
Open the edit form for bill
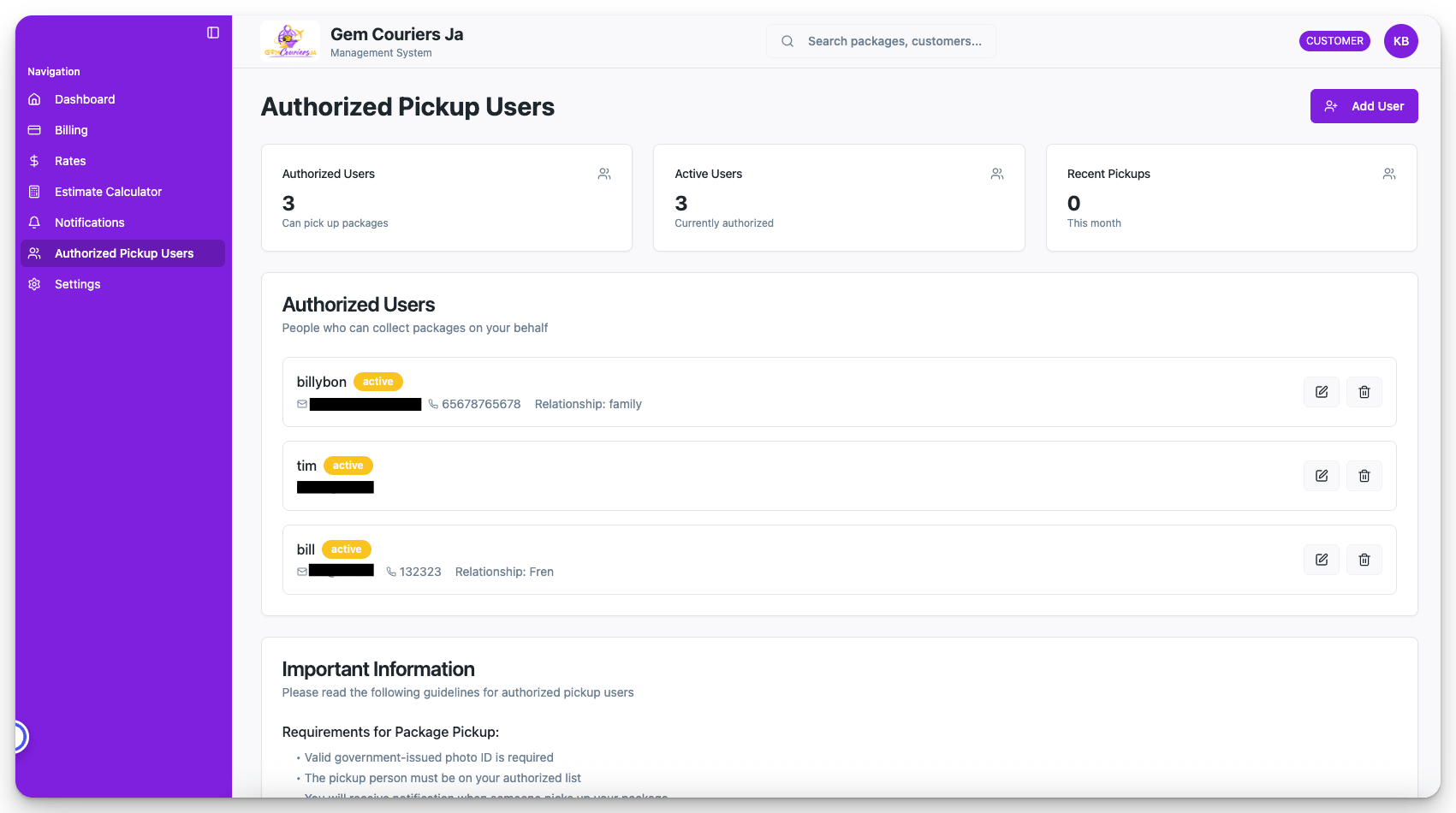(x=1321, y=560)
